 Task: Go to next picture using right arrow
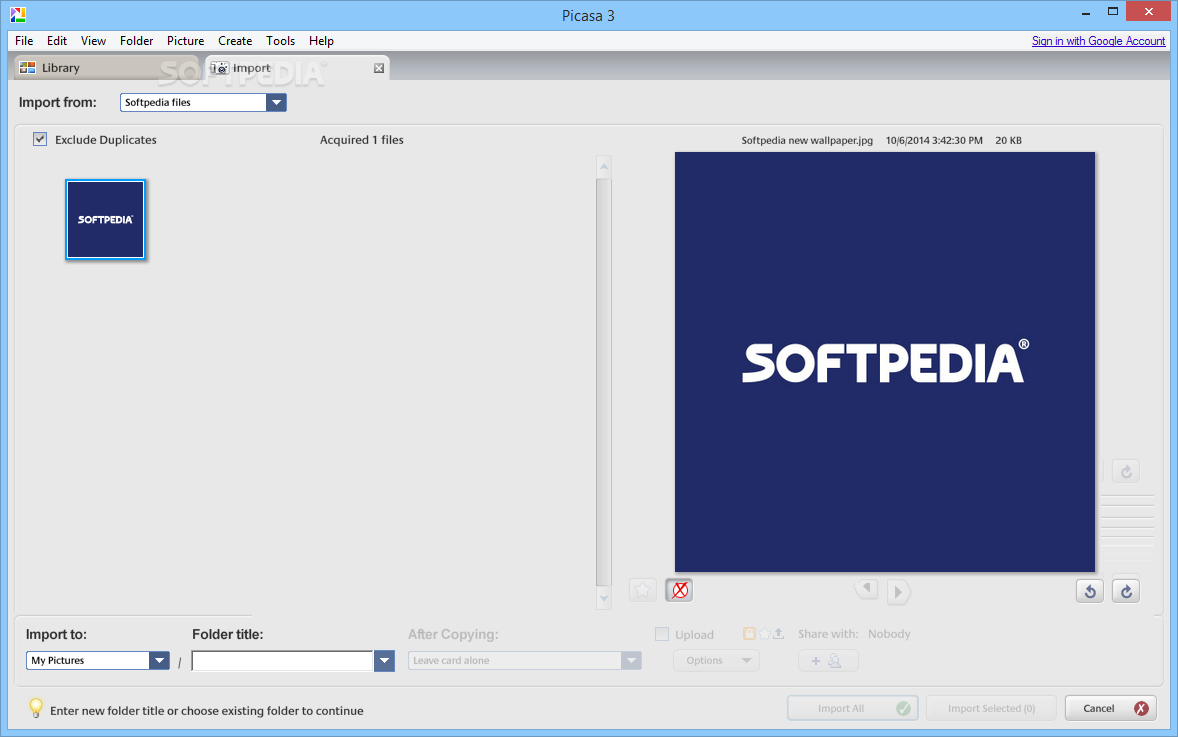click(x=898, y=592)
